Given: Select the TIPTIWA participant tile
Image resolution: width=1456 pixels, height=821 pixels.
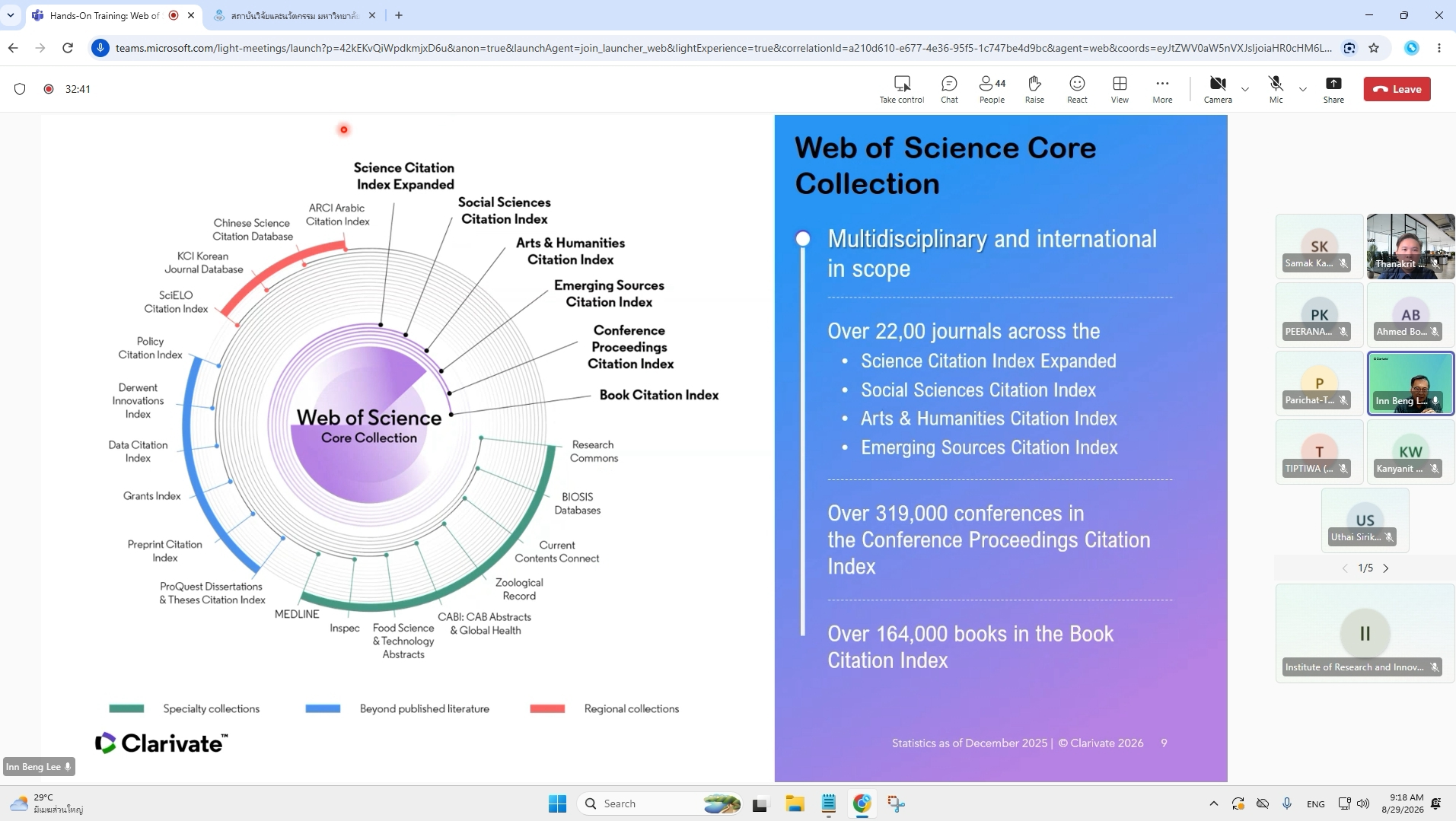Looking at the screenshot, I should tap(1319, 452).
